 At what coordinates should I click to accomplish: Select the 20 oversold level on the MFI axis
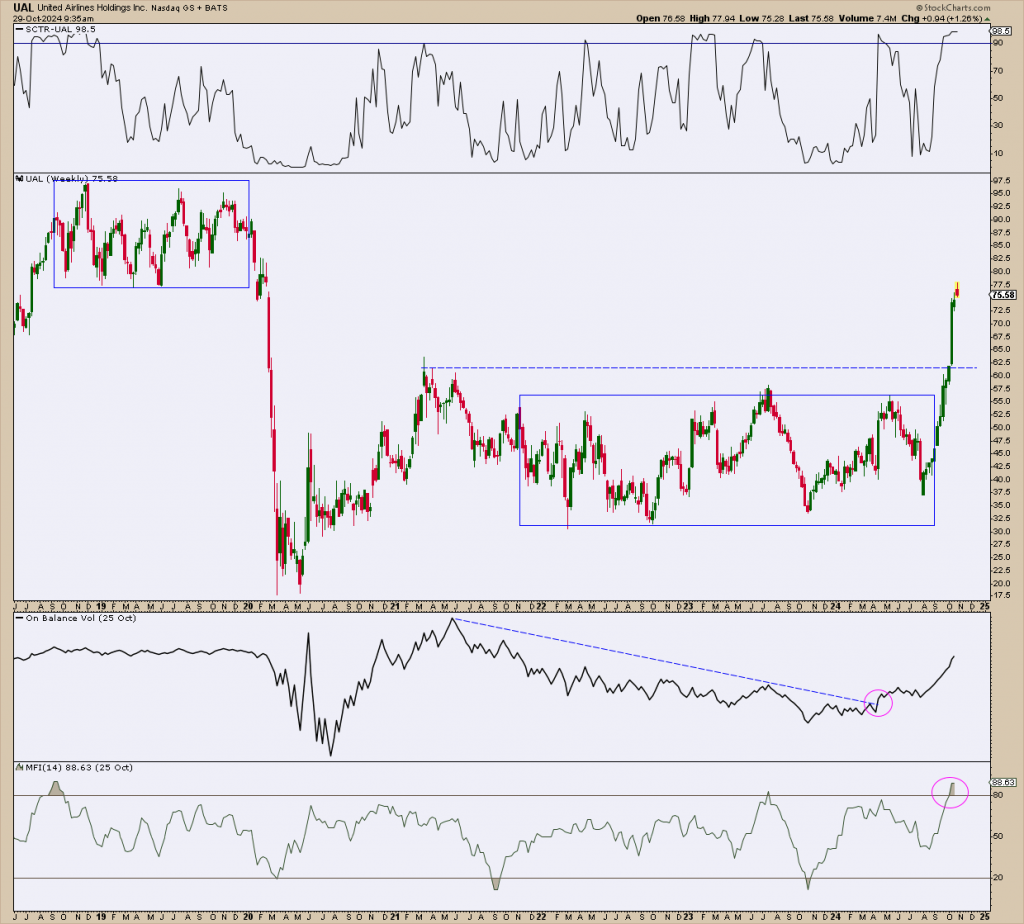[x=997, y=878]
